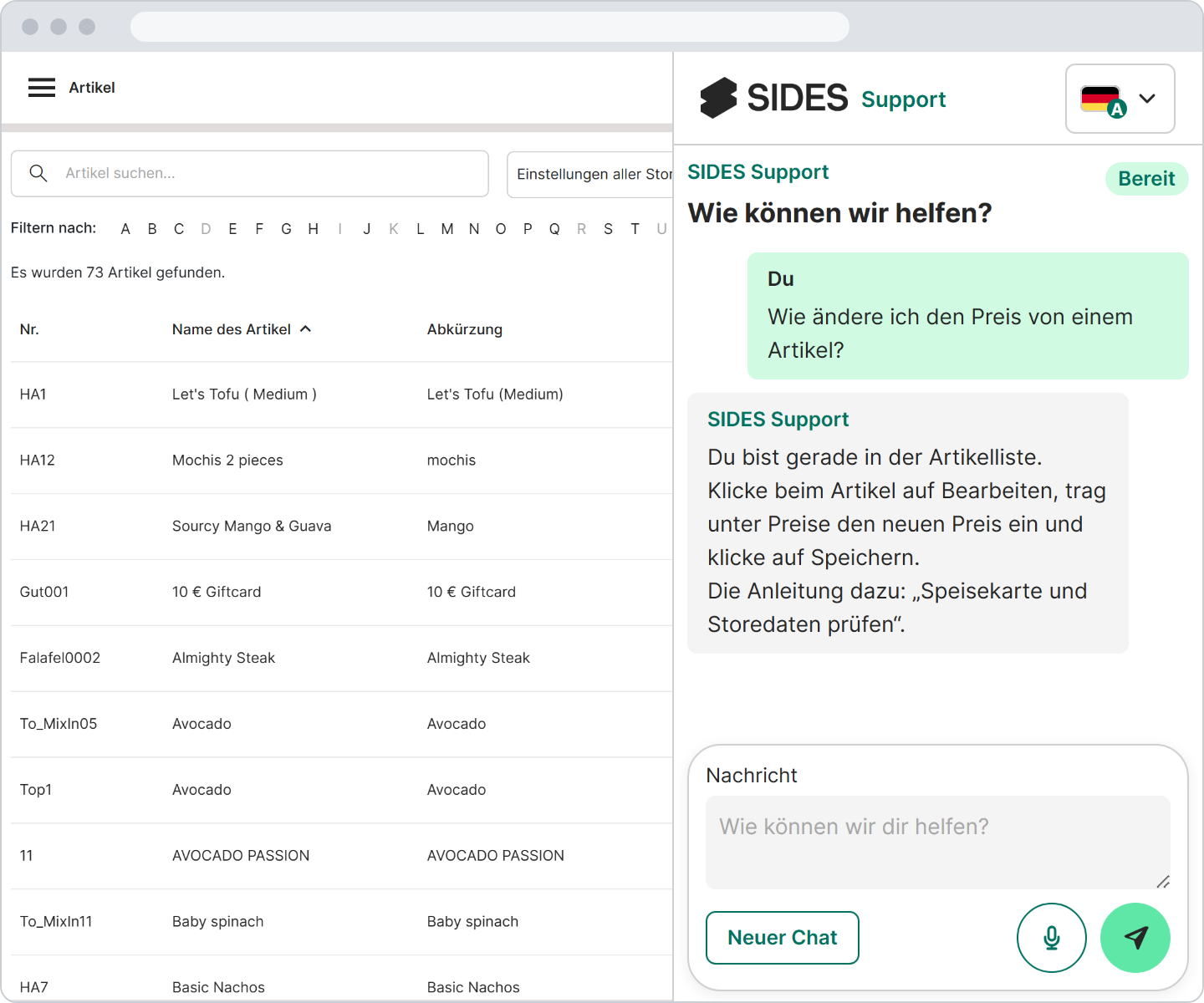Start a new chat with Neuer Chat
1204x1003 pixels.
(x=783, y=938)
